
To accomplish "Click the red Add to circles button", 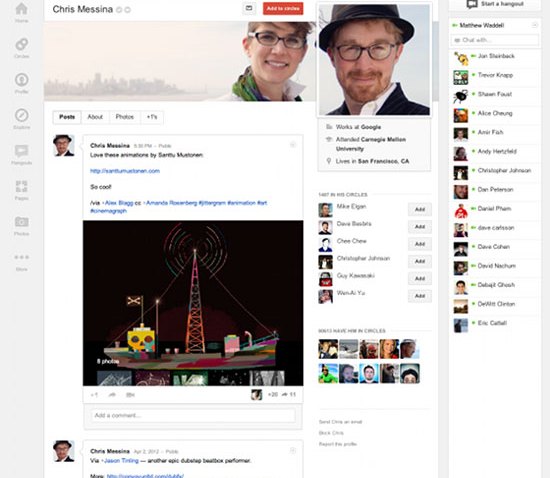I will click(283, 8).
